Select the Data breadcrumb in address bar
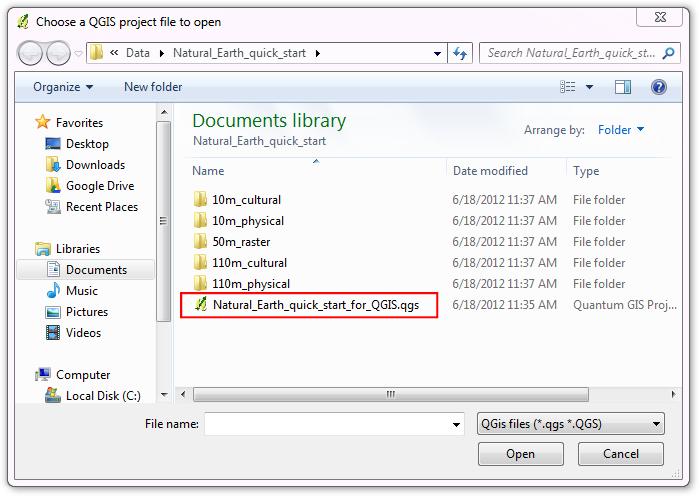The width and height of the screenshot is (700, 496). 138,53
